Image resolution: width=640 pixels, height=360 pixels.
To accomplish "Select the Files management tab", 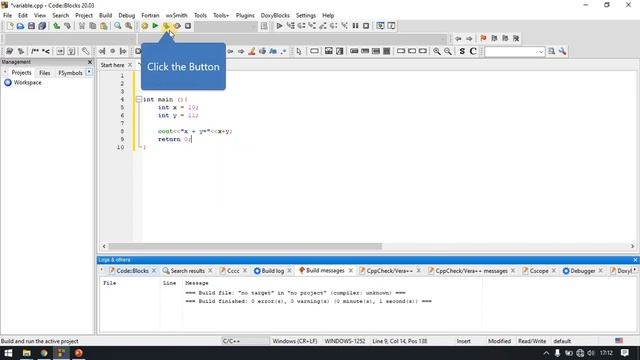I will click(x=44, y=73).
